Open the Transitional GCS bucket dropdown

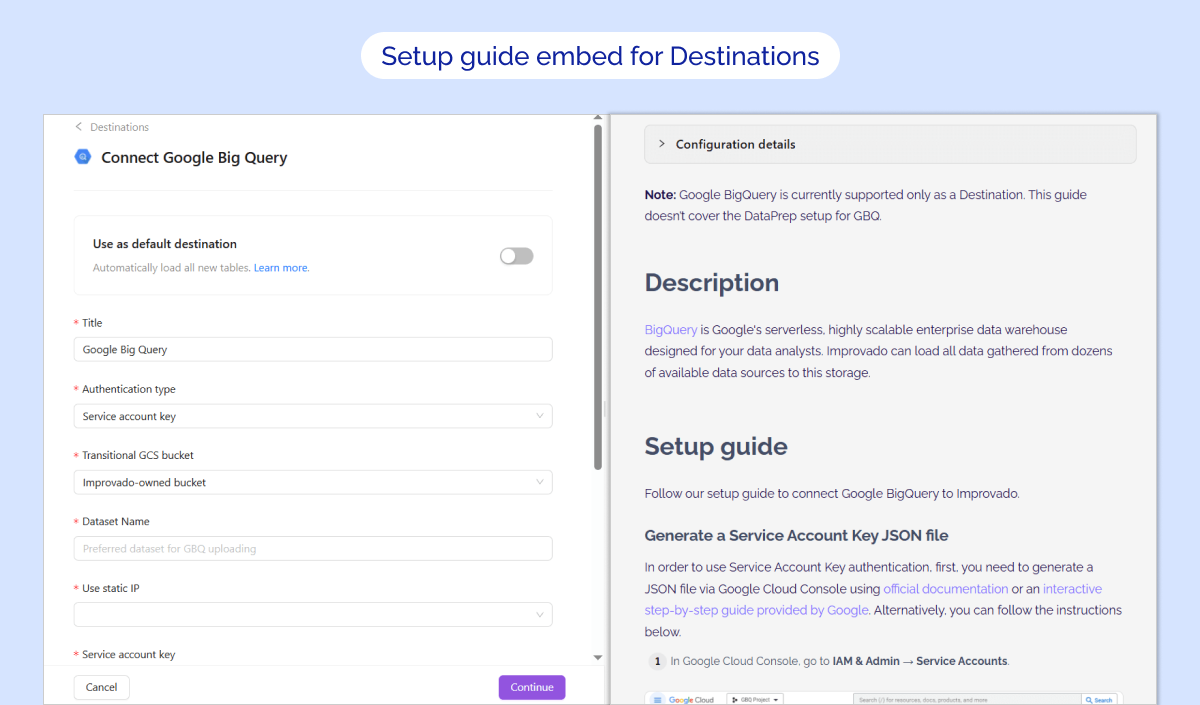312,482
